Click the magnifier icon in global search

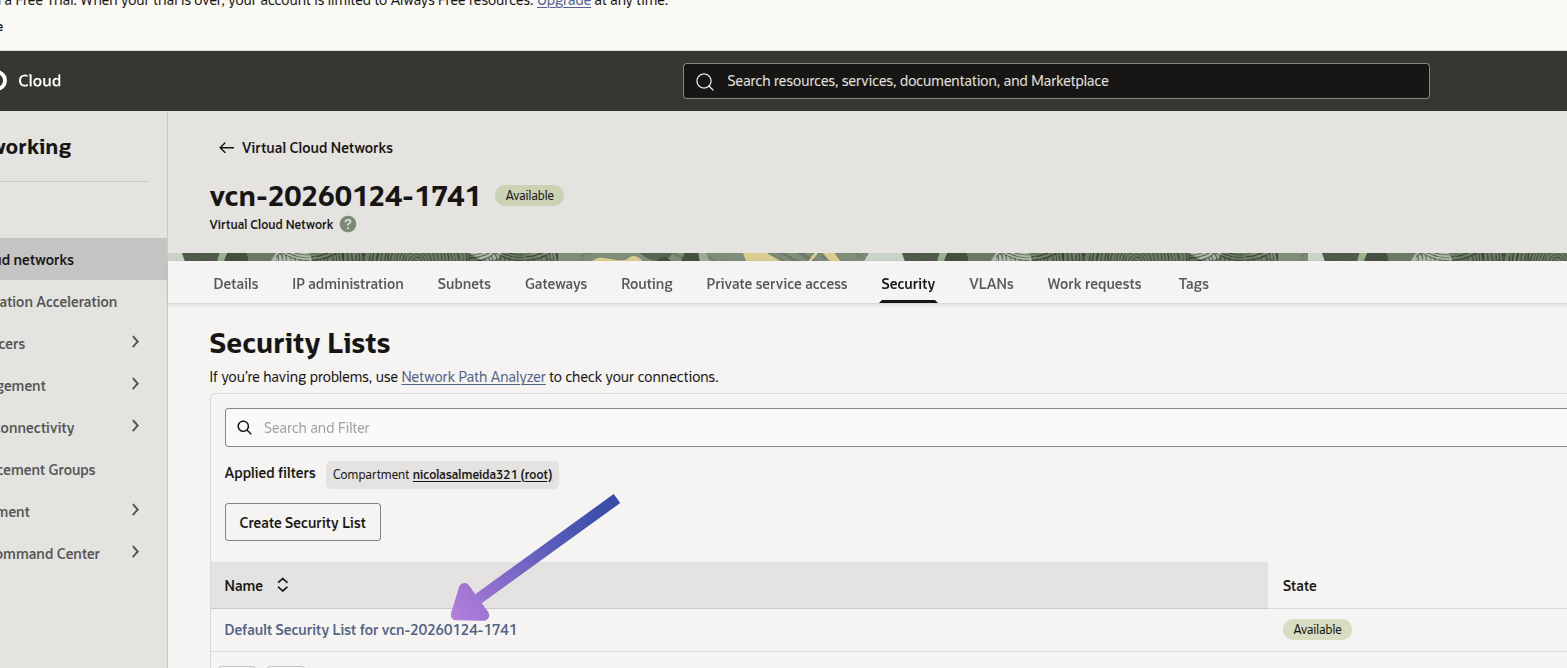[705, 81]
